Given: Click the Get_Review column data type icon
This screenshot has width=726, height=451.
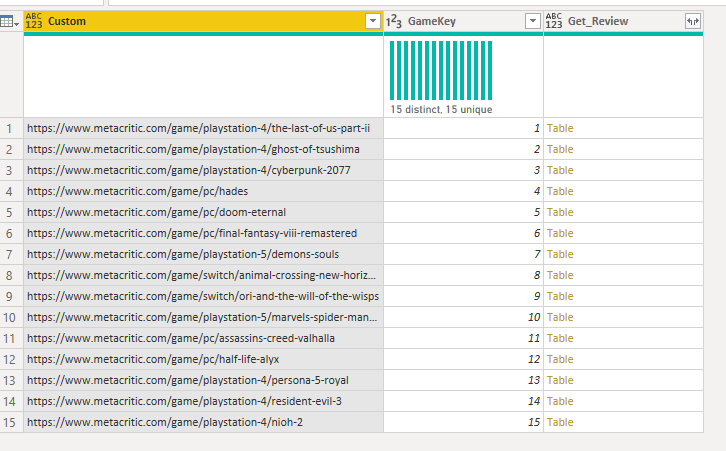Looking at the screenshot, I should click(554, 21).
